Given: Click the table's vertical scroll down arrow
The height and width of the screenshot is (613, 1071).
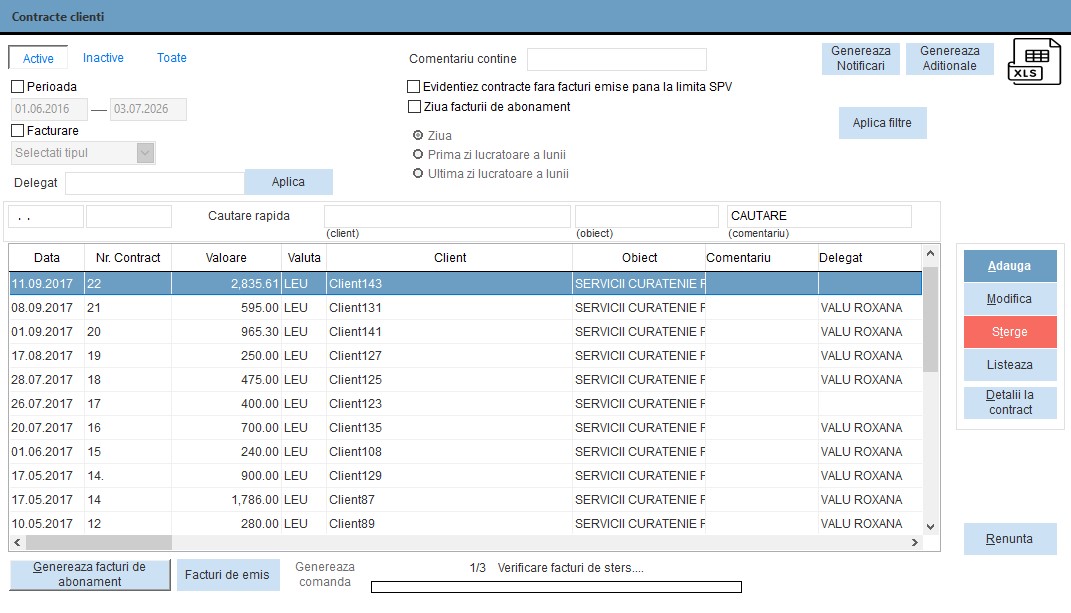Looking at the screenshot, I should coord(930,526).
